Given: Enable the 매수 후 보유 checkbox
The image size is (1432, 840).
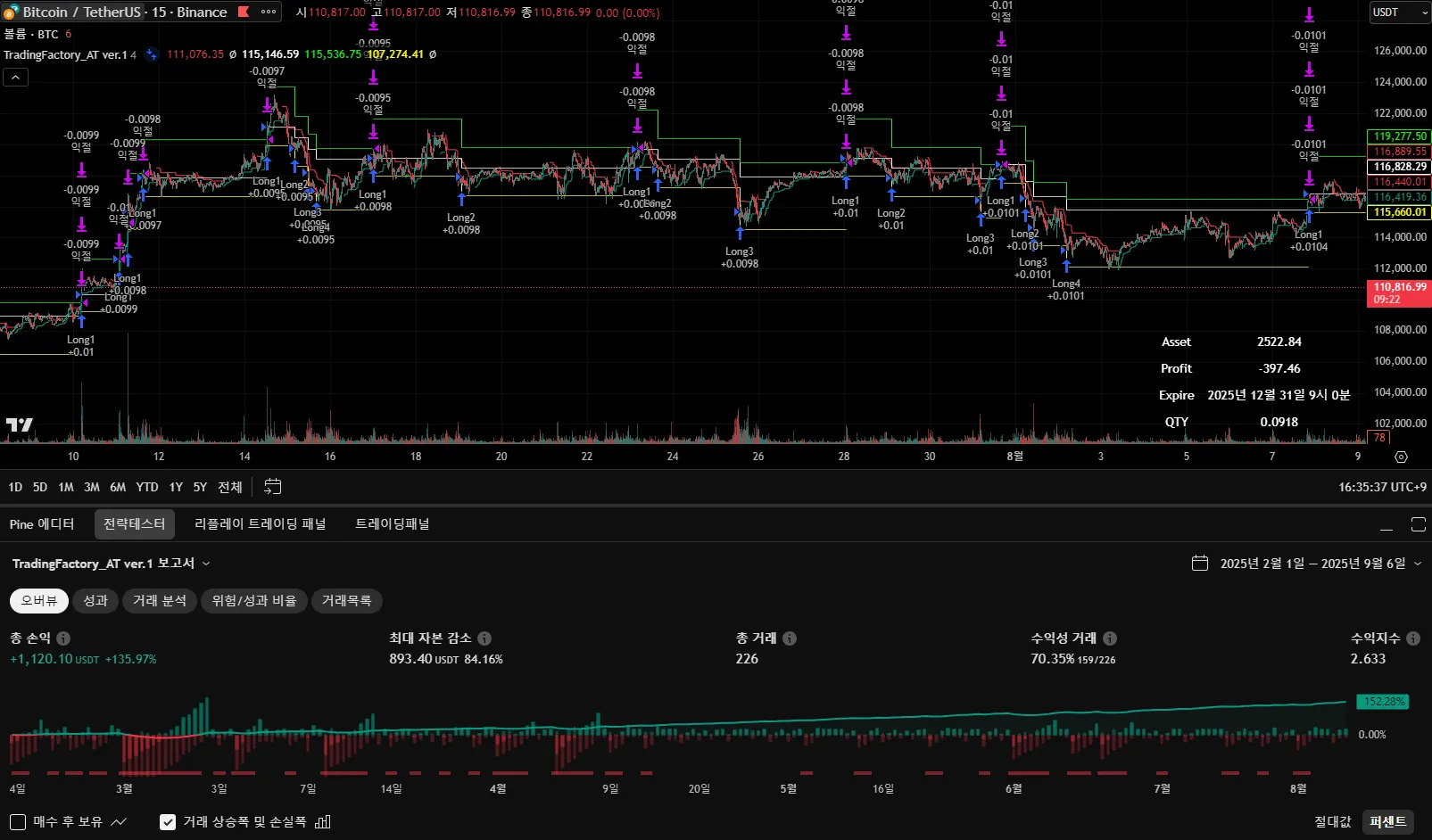Looking at the screenshot, I should point(18,821).
